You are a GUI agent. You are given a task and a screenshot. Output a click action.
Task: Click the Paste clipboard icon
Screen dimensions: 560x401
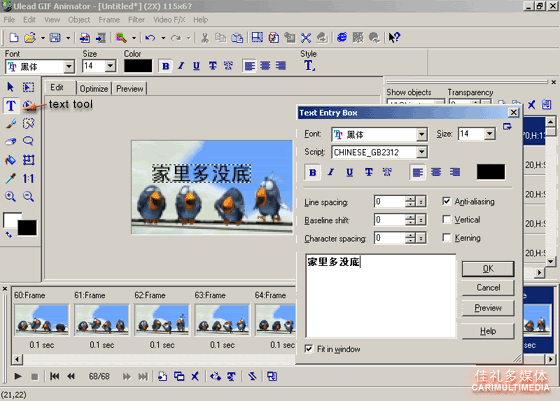pos(237,37)
